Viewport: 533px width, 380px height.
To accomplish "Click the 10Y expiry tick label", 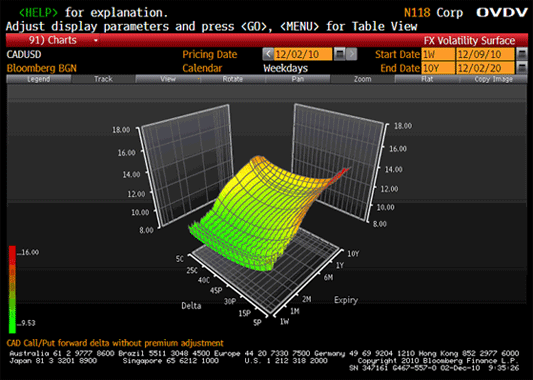I will click(353, 254).
